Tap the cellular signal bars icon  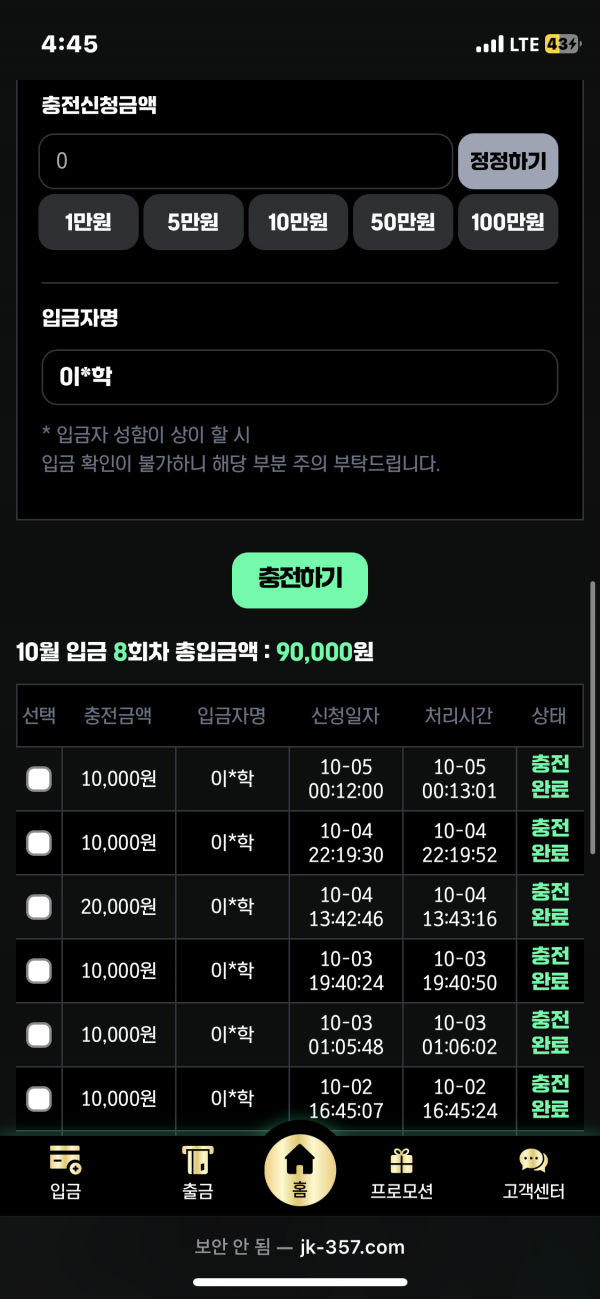pos(490,45)
